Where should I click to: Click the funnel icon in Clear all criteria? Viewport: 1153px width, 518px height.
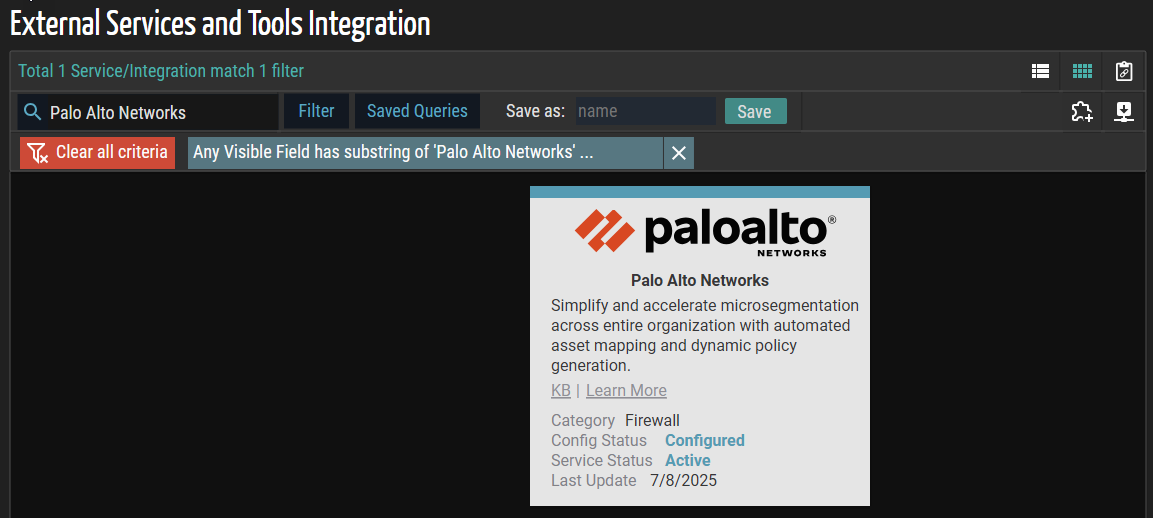(38, 153)
